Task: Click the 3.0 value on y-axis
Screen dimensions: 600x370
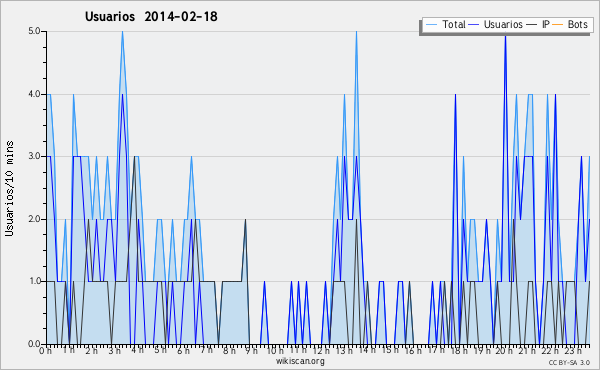Action: click(x=34, y=156)
